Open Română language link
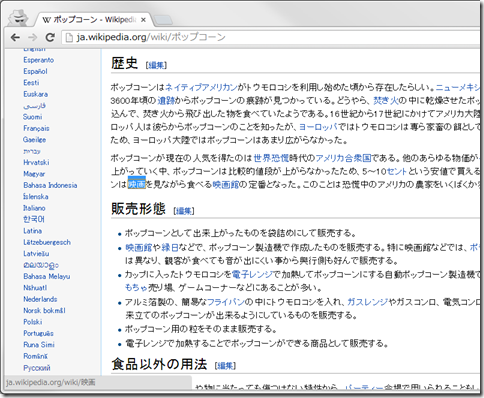 coord(35,356)
